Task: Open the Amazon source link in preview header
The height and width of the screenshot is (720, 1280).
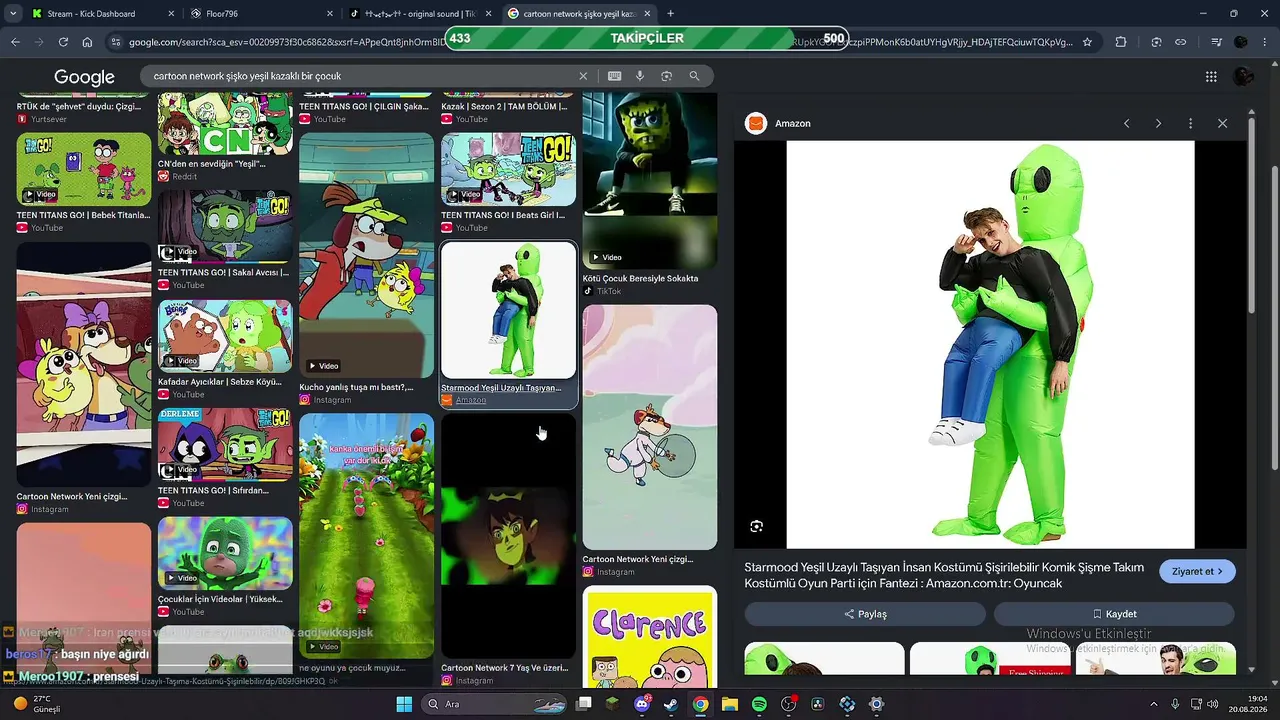Action: click(x=778, y=123)
